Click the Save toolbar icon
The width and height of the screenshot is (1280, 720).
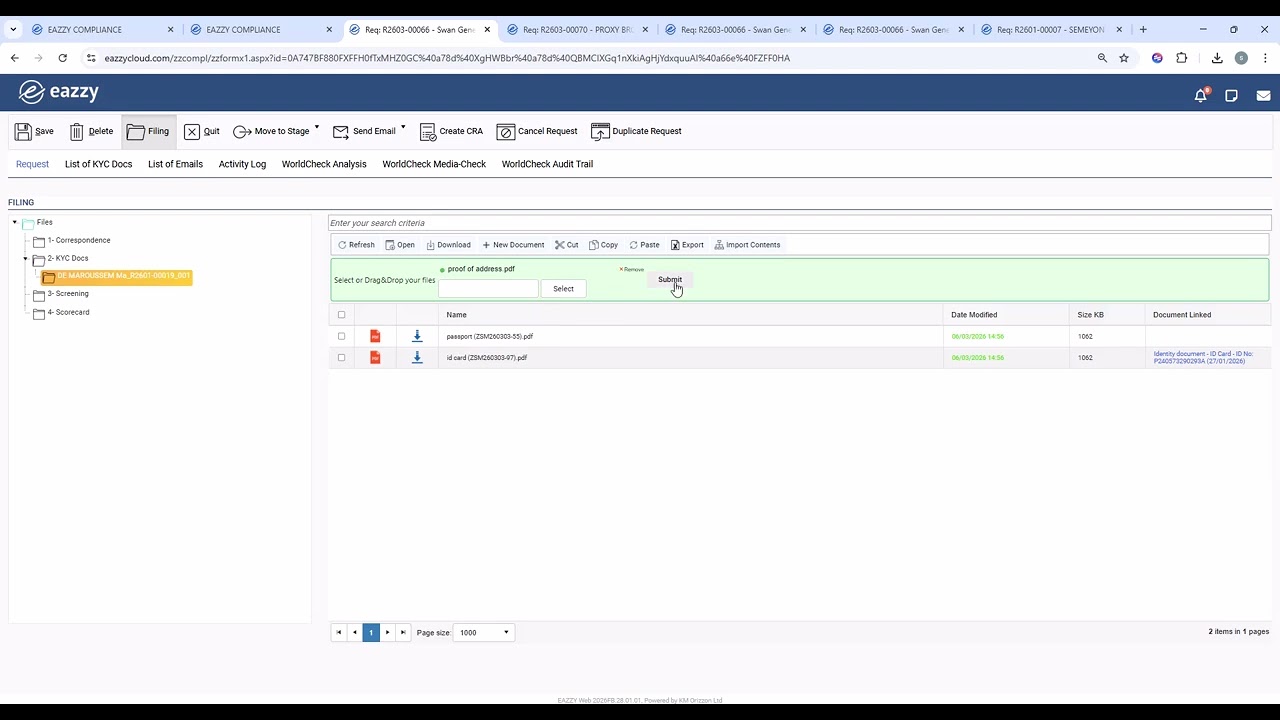point(24,132)
